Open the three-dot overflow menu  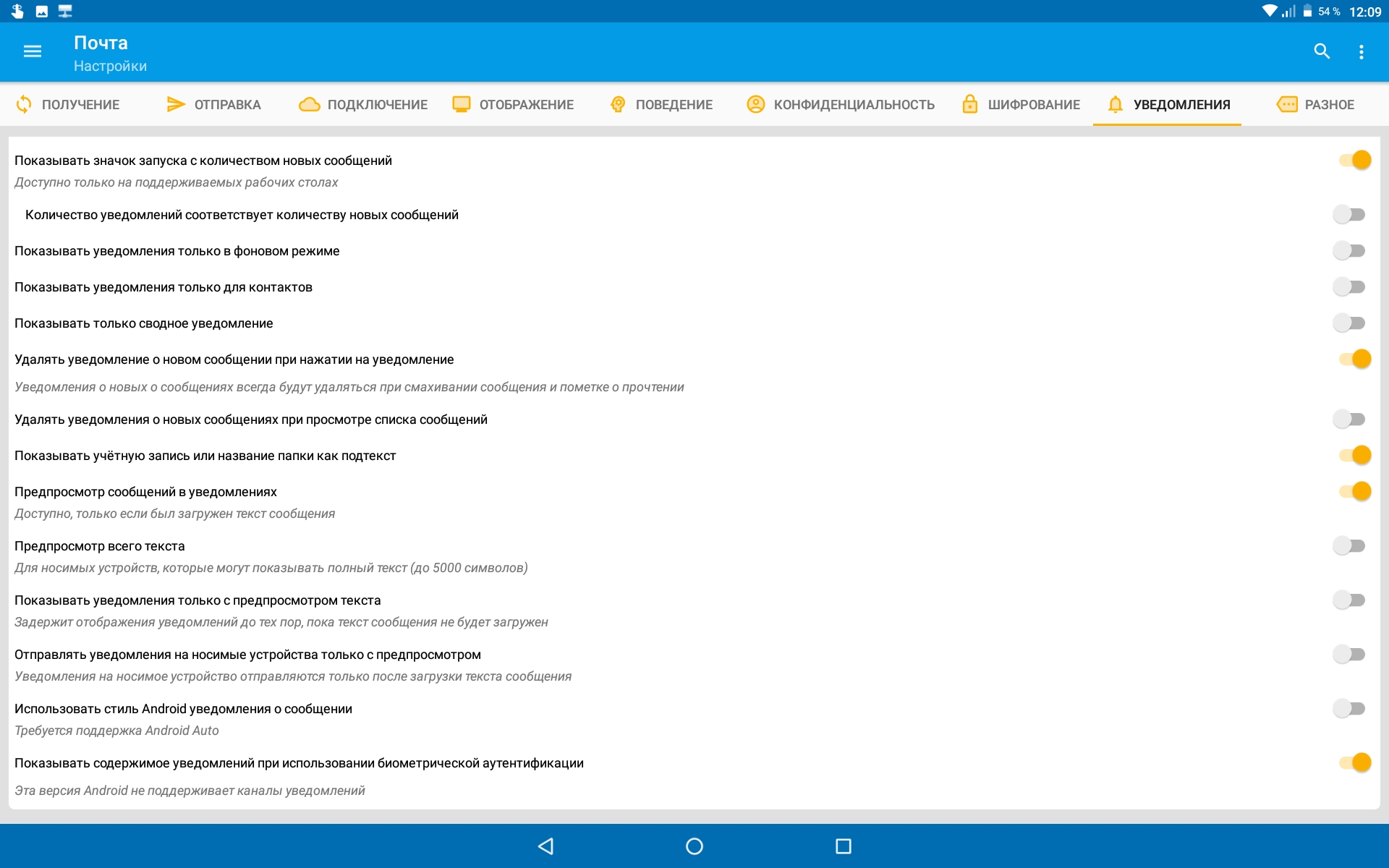(x=1361, y=52)
